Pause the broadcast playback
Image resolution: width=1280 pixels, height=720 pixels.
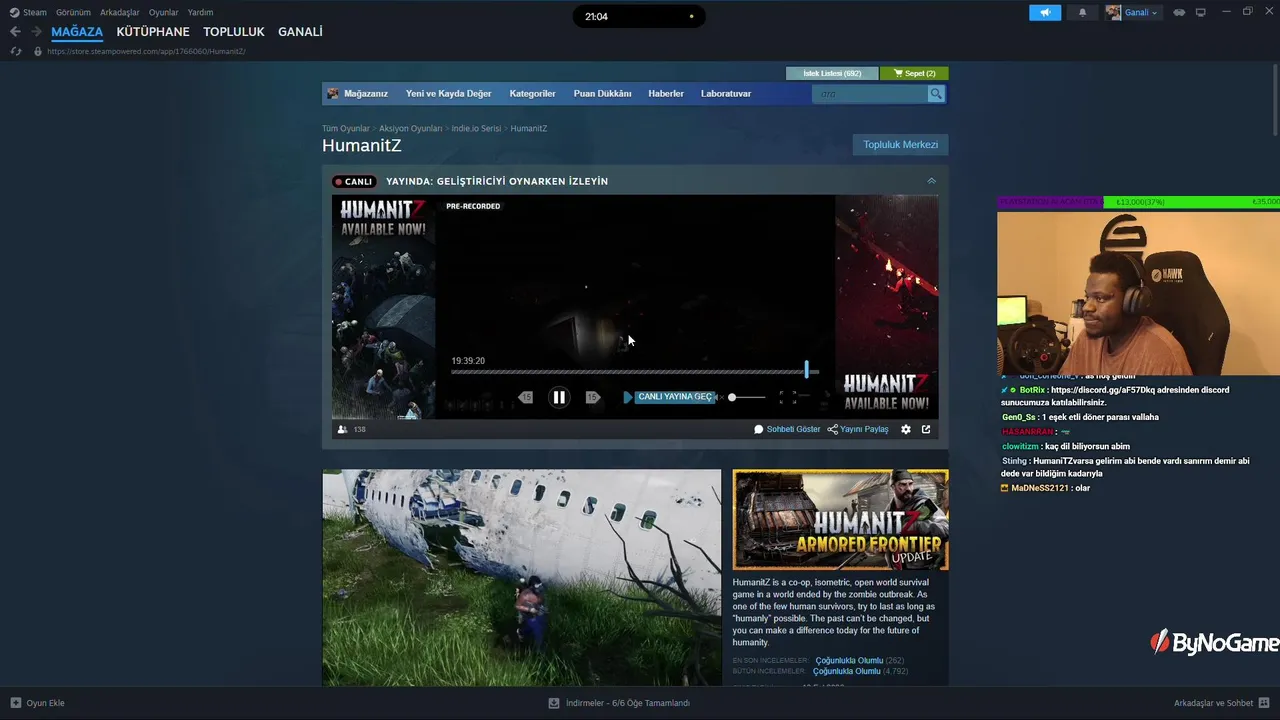(559, 397)
